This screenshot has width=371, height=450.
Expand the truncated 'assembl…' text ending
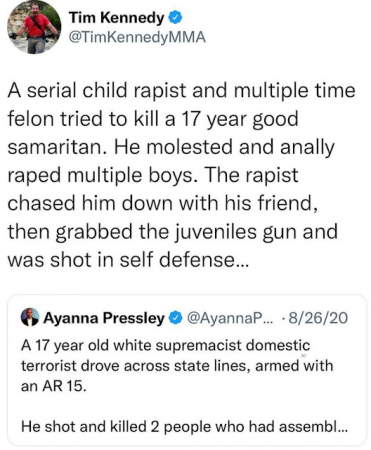(x=314, y=427)
